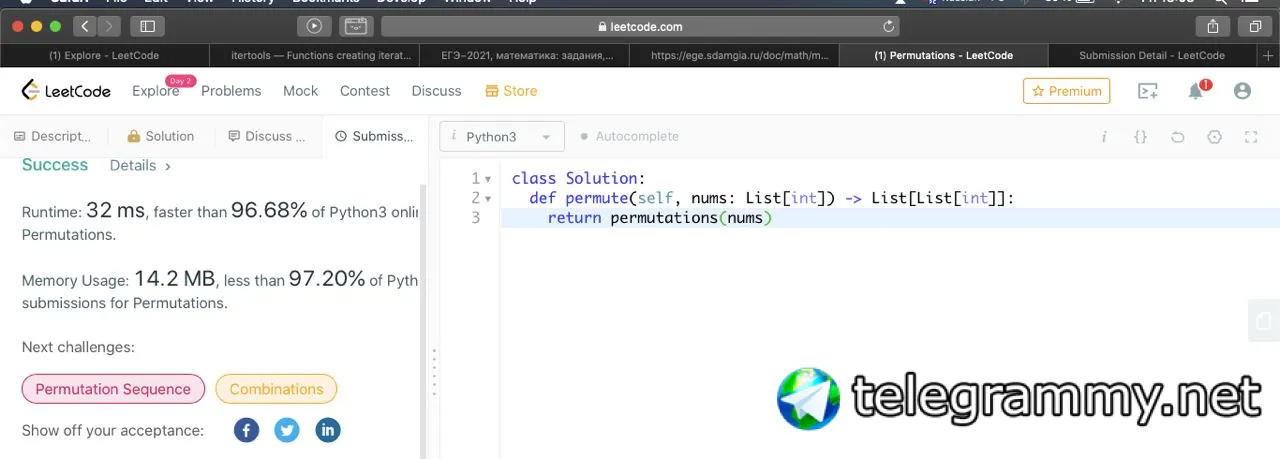Switch to the Submissions tab
The image size is (1280, 459).
click(x=375, y=137)
